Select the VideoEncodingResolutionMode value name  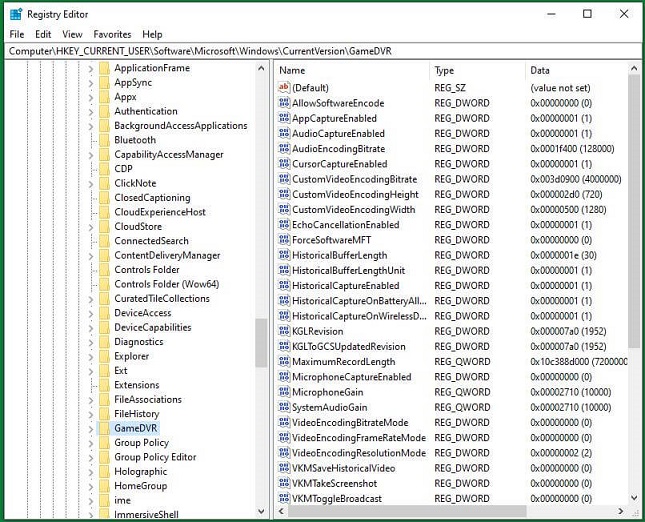tap(359, 453)
